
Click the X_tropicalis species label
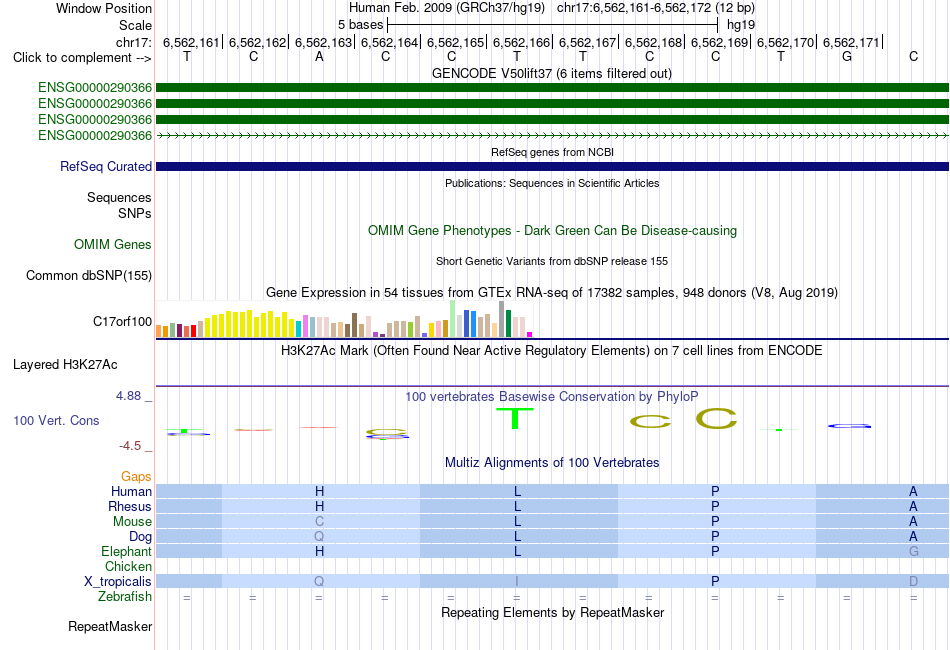coord(118,582)
